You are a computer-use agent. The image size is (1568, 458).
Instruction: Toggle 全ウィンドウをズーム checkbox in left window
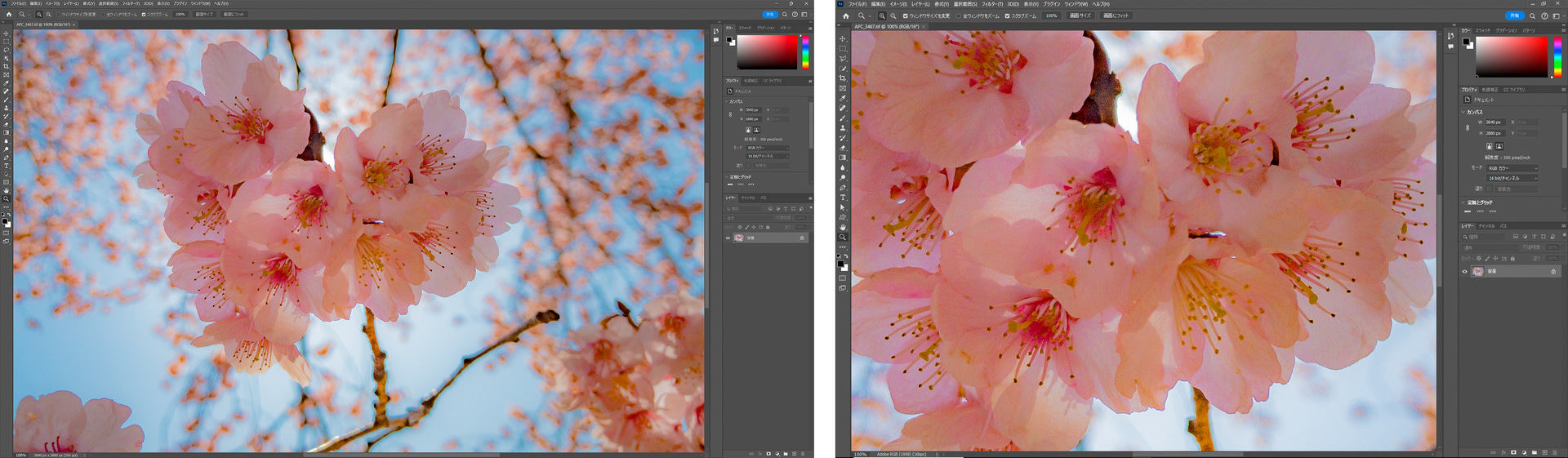pyautogui.click(x=103, y=14)
